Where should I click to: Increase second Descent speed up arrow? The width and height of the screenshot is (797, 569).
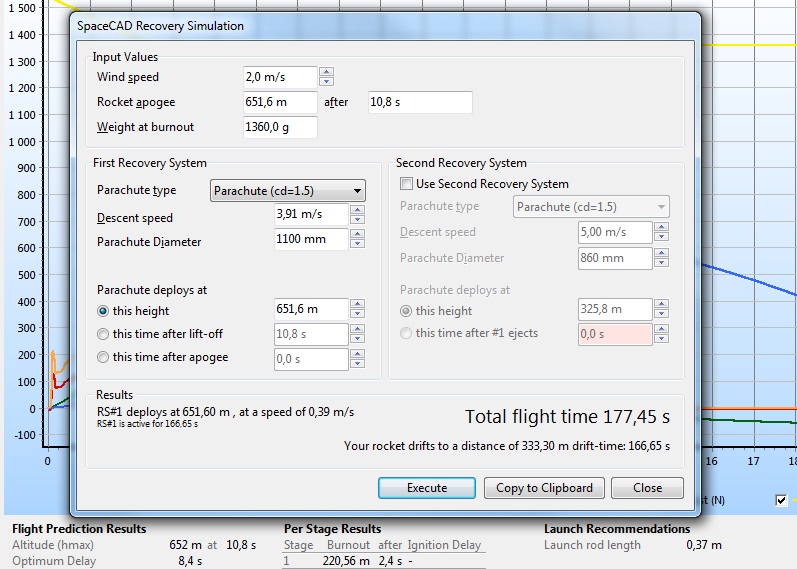(x=661, y=227)
